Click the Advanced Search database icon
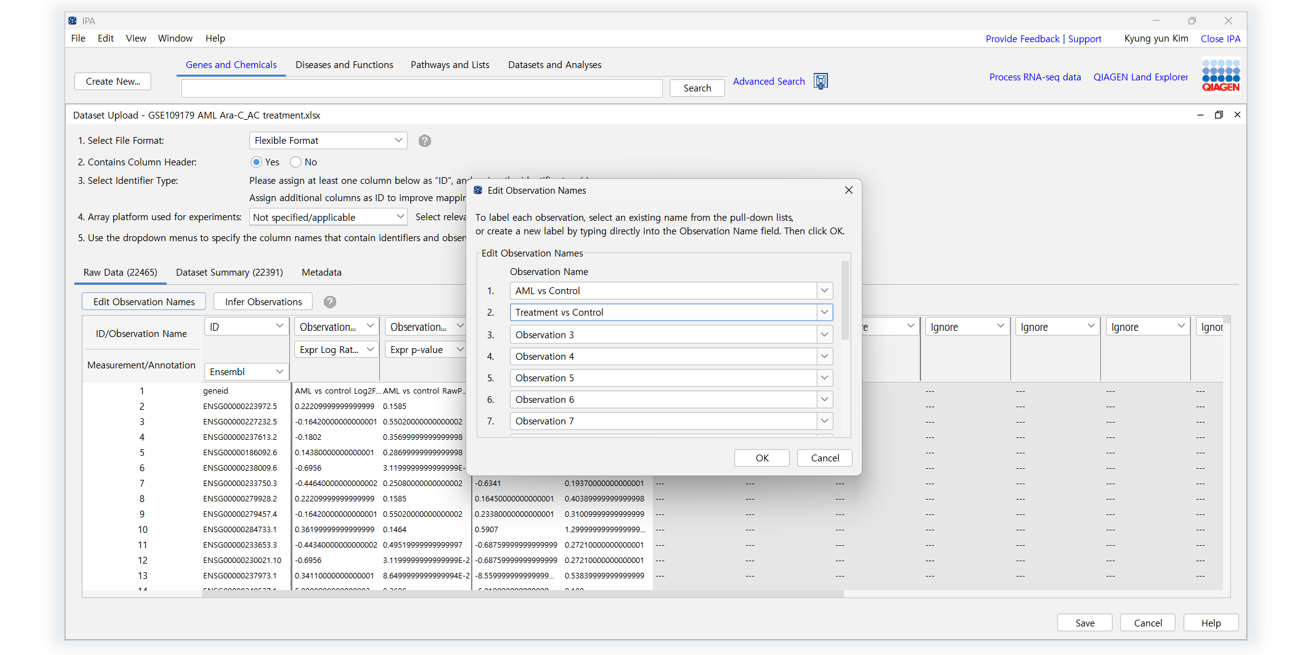 pyautogui.click(x=820, y=81)
